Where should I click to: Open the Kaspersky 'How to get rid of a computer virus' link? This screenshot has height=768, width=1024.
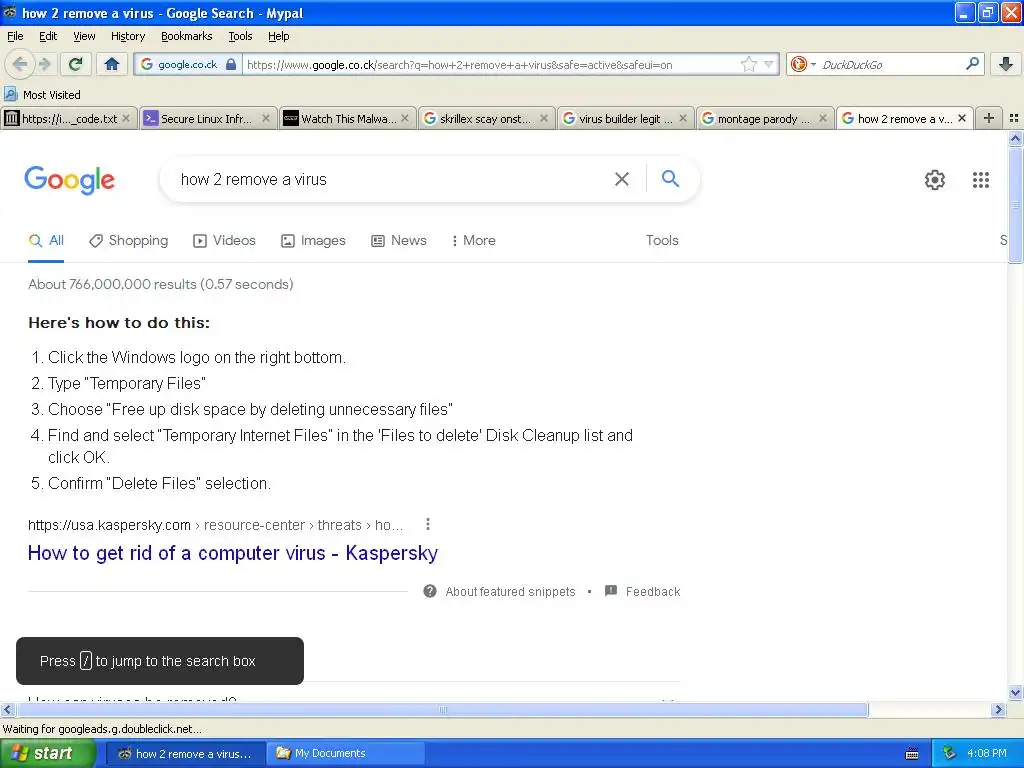[x=232, y=552]
